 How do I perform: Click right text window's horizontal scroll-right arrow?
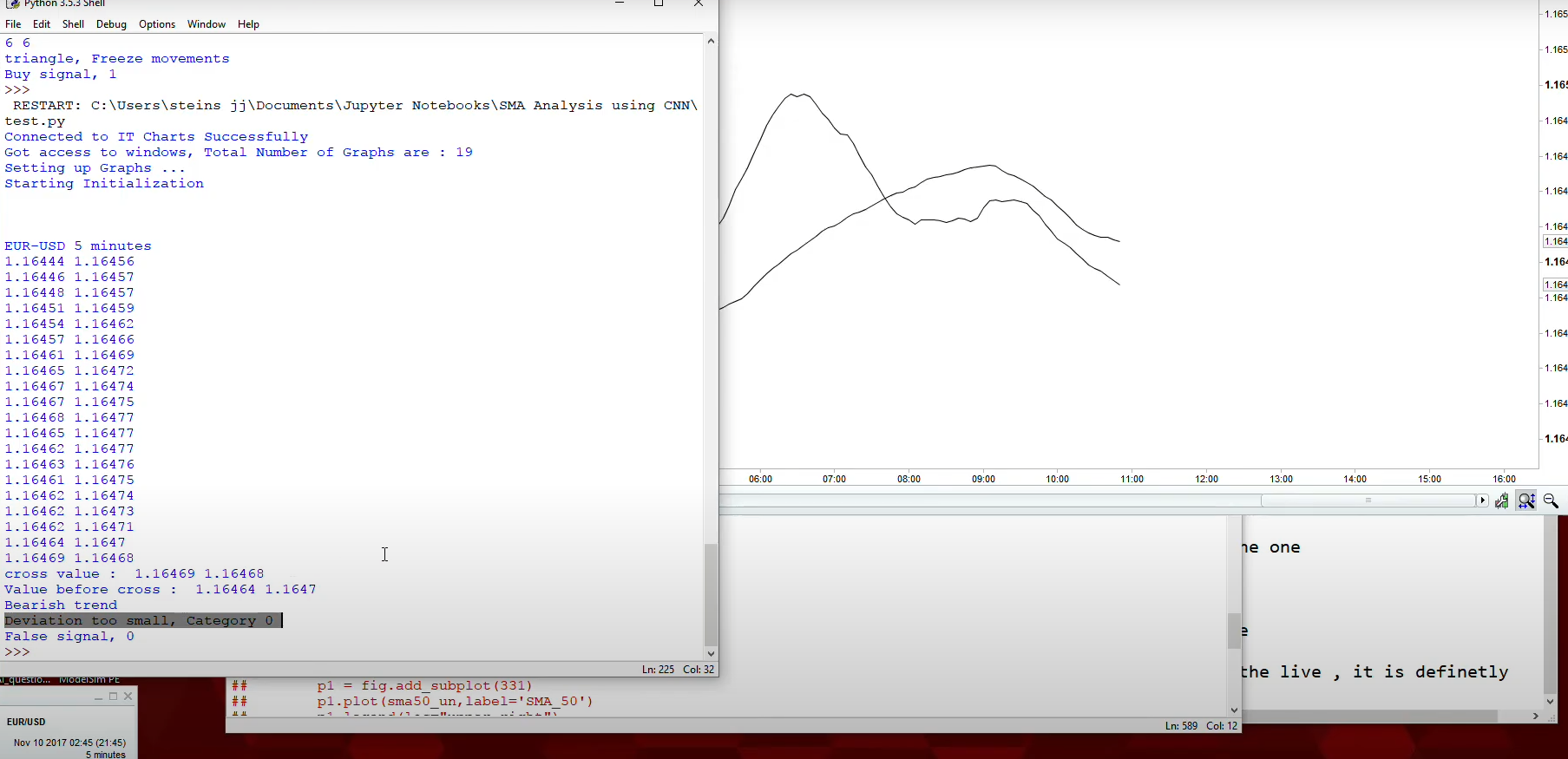pos(1535,716)
